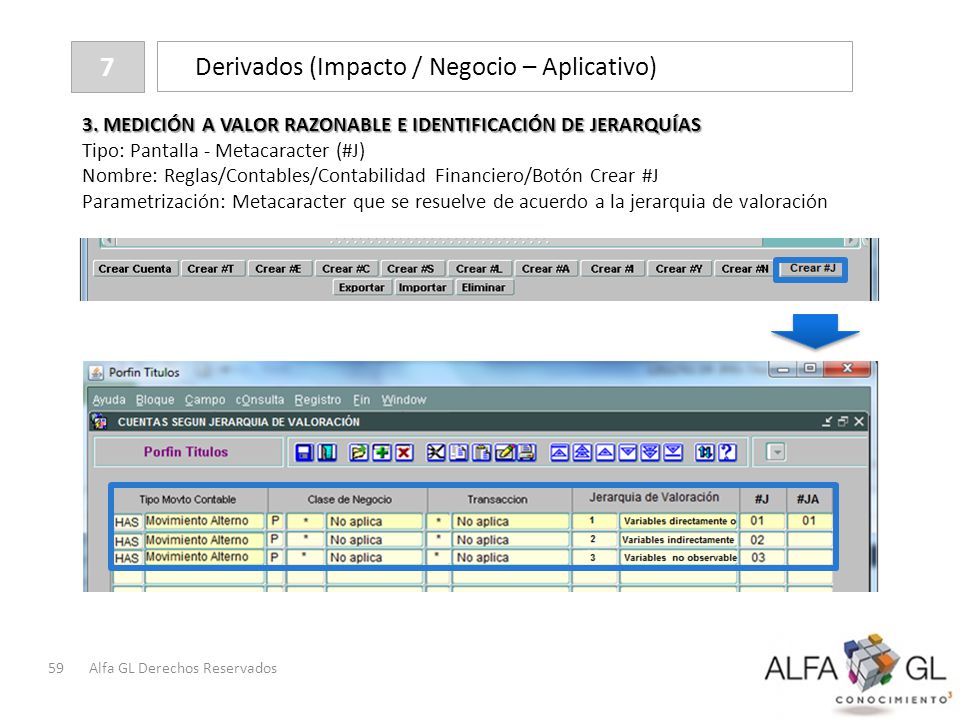This screenshot has height=720, width=960.
Task: Click the Crear #E button
Action: pos(279,269)
